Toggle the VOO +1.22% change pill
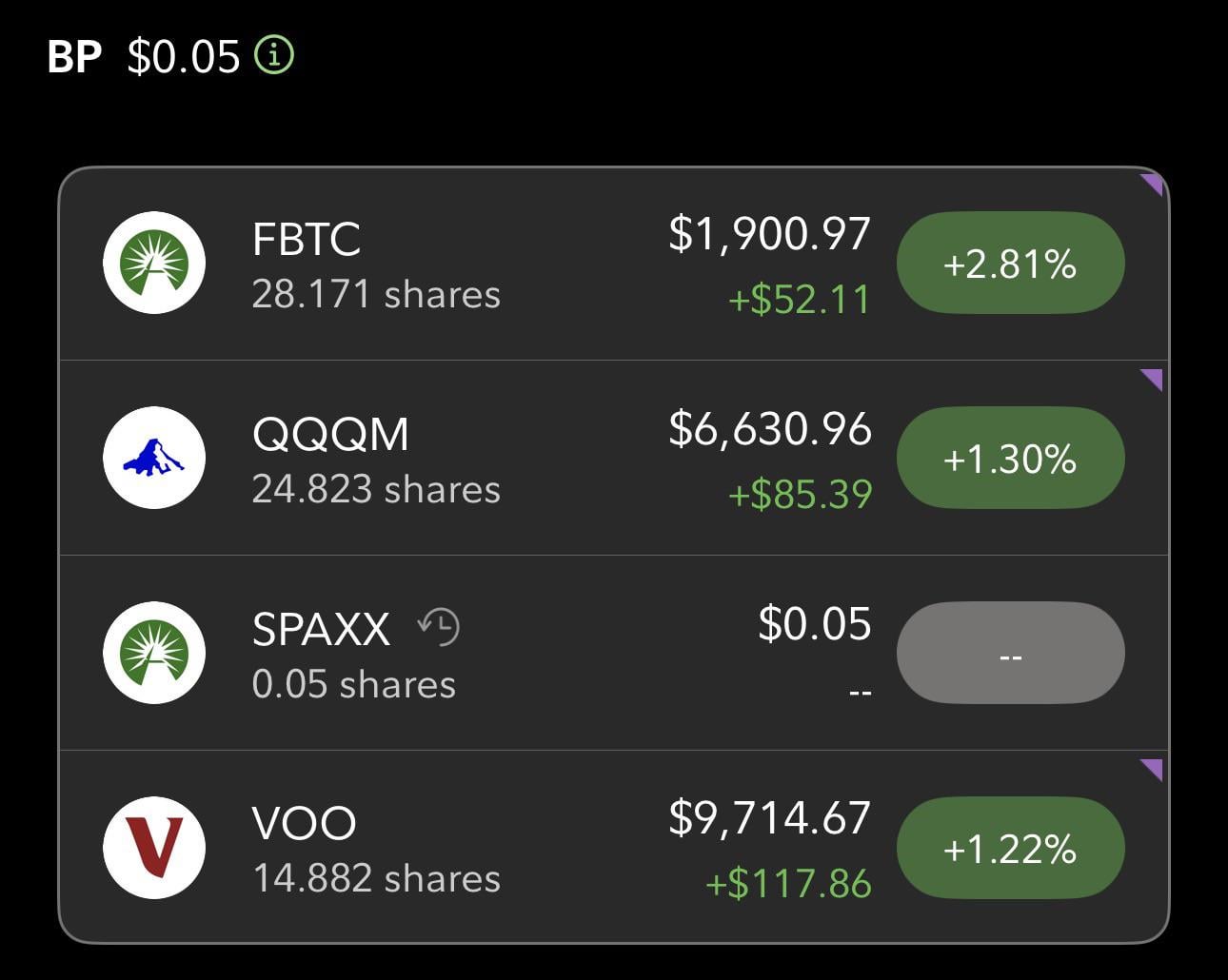The width and height of the screenshot is (1228, 980). coord(1010,848)
